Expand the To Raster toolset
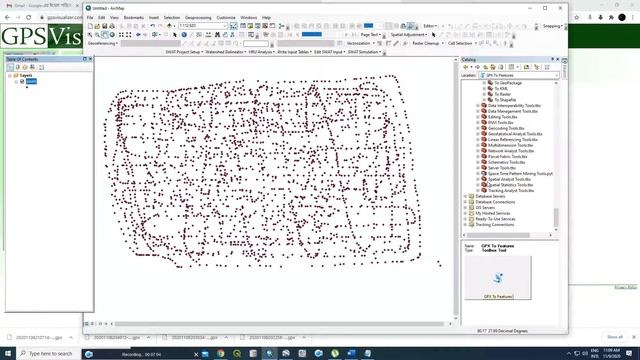 [x=484, y=94]
